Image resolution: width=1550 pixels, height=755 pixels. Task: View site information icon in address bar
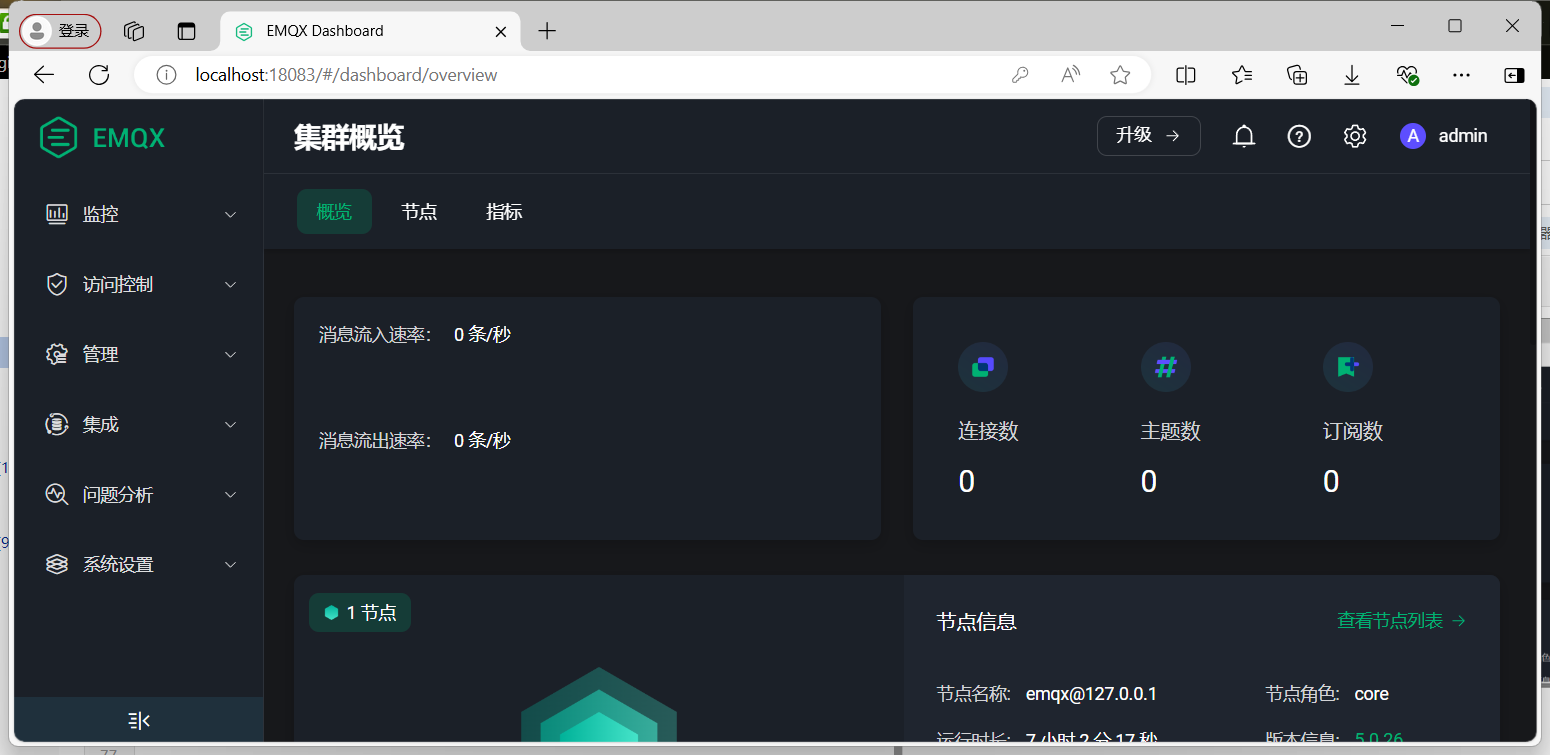[167, 75]
